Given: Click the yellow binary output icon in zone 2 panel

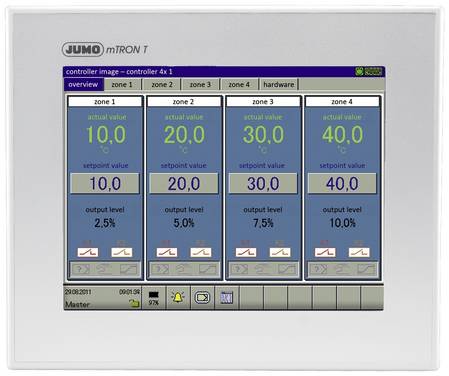Looking at the screenshot, I should click(x=201, y=252).
